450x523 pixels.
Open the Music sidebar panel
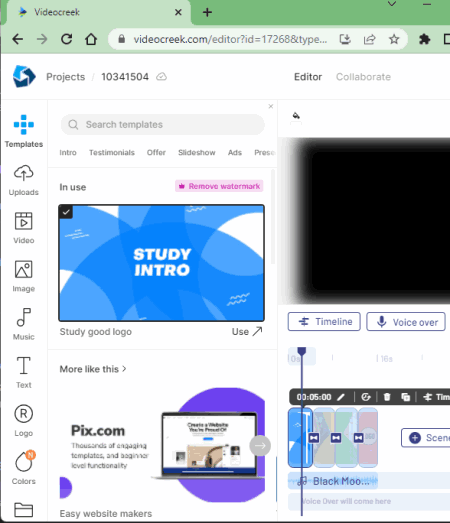(23, 325)
